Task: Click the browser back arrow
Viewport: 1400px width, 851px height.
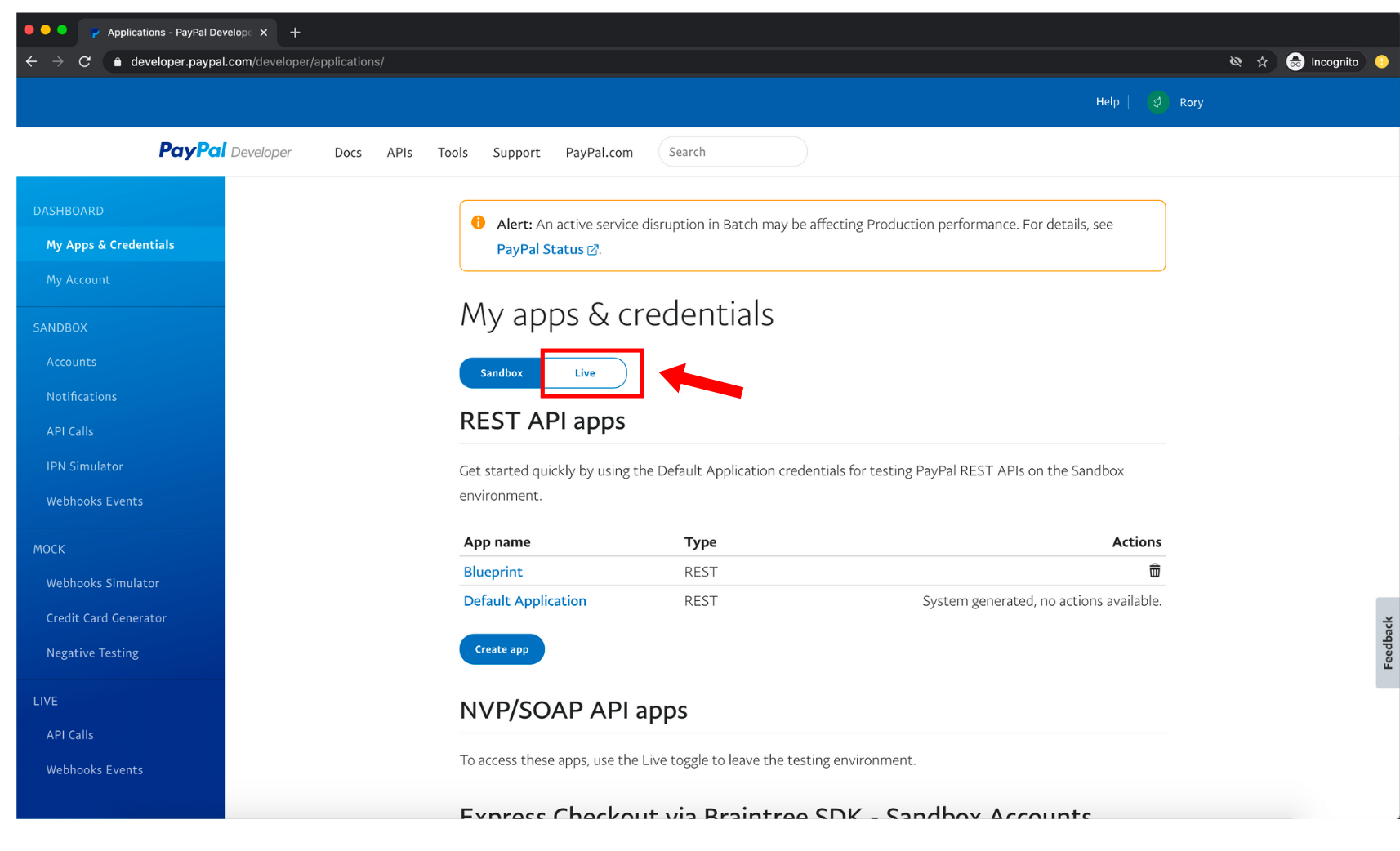Action: tap(32, 61)
